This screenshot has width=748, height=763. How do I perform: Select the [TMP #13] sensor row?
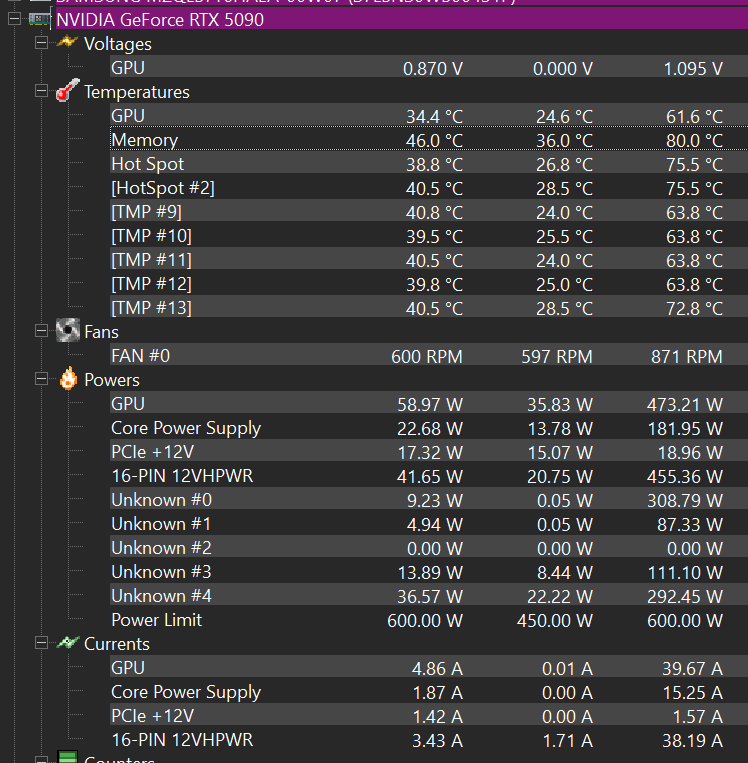pyautogui.click(x=429, y=308)
